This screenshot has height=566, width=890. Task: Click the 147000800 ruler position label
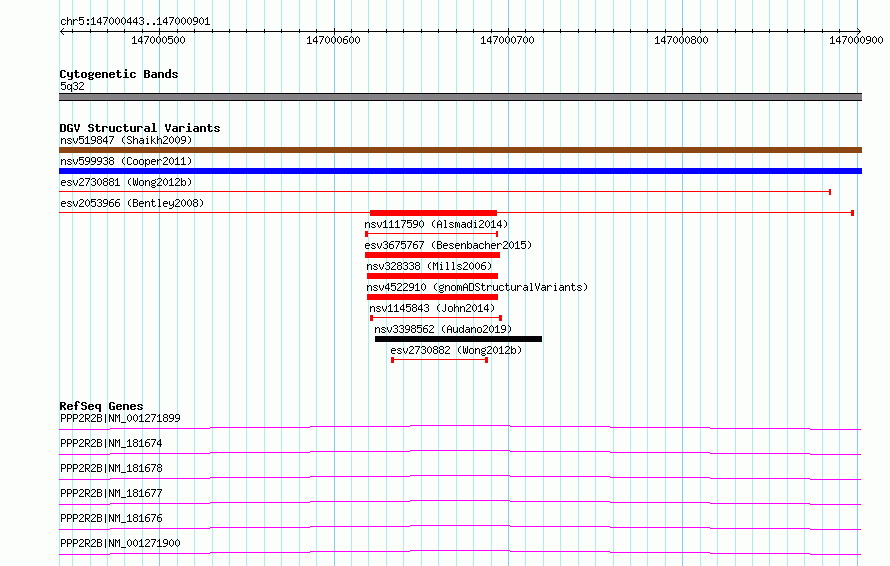pyautogui.click(x=681, y=40)
